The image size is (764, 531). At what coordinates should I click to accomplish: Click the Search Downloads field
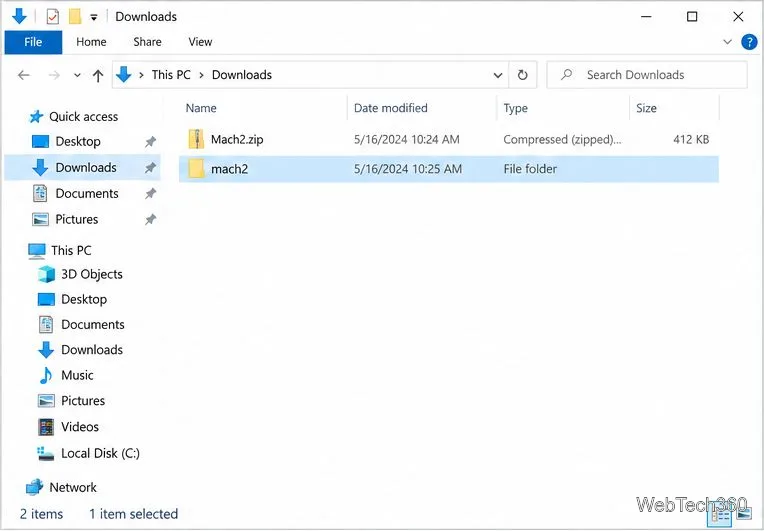click(647, 75)
